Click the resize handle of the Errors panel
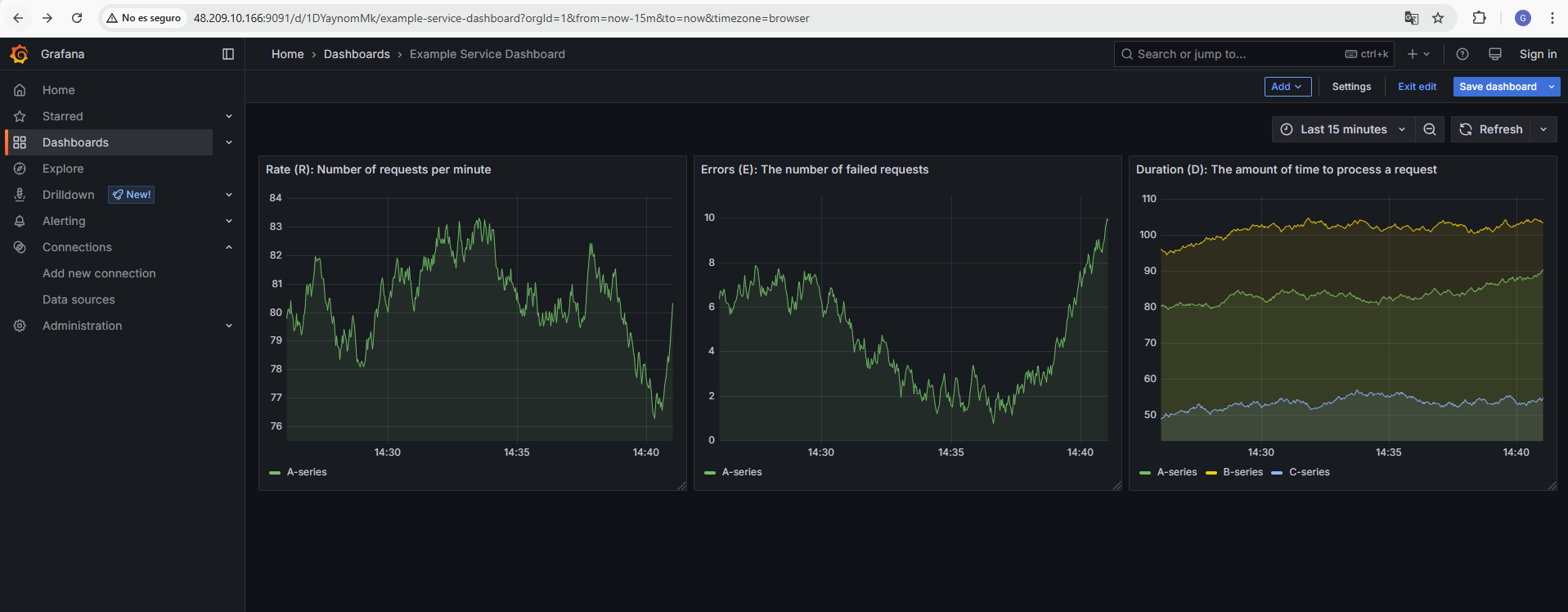The height and width of the screenshot is (612, 1568). point(1117,486)
